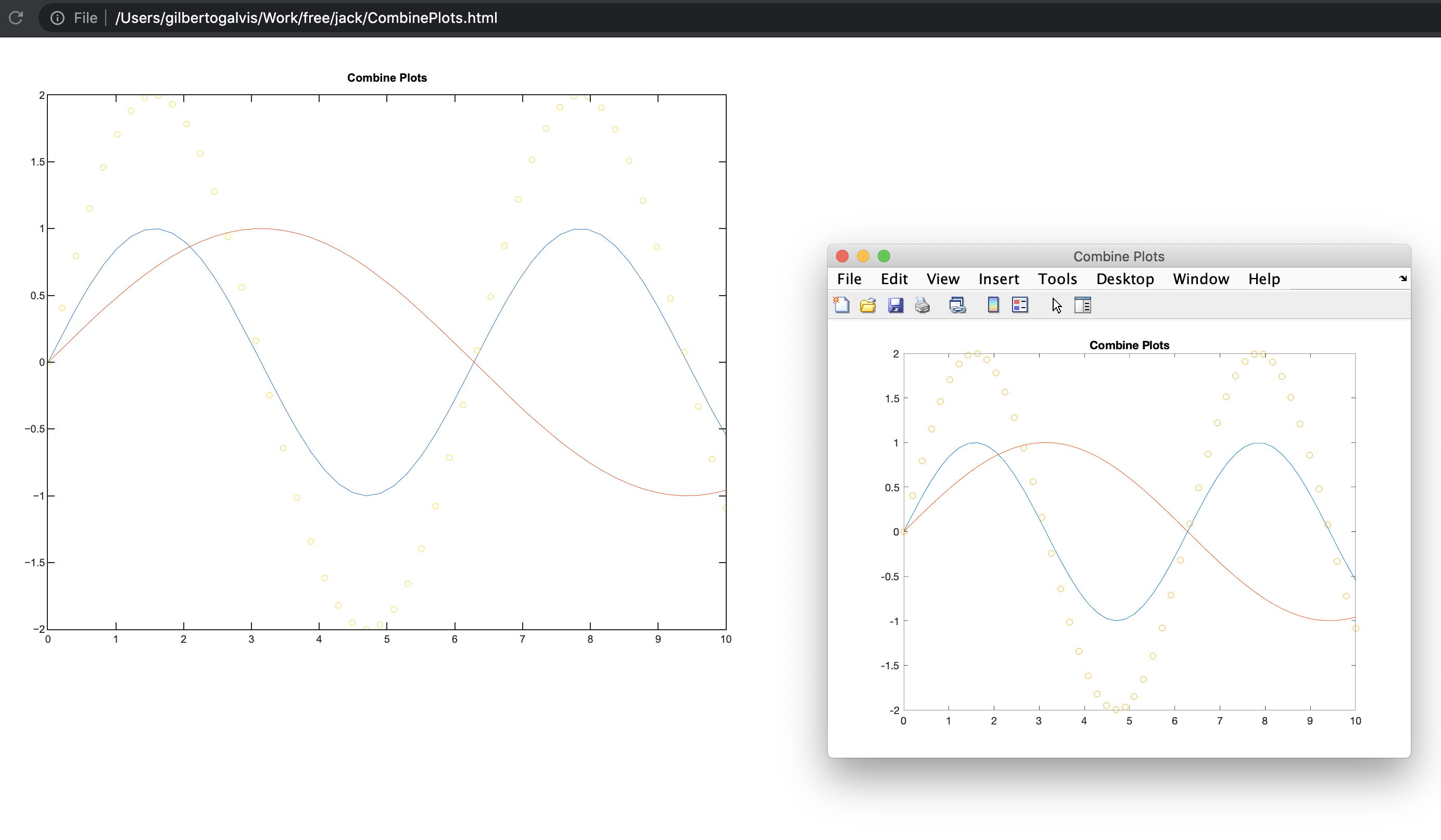Click y-axis label '−2' in browser plot
The image size is (1441, 840).
(39, 629)
